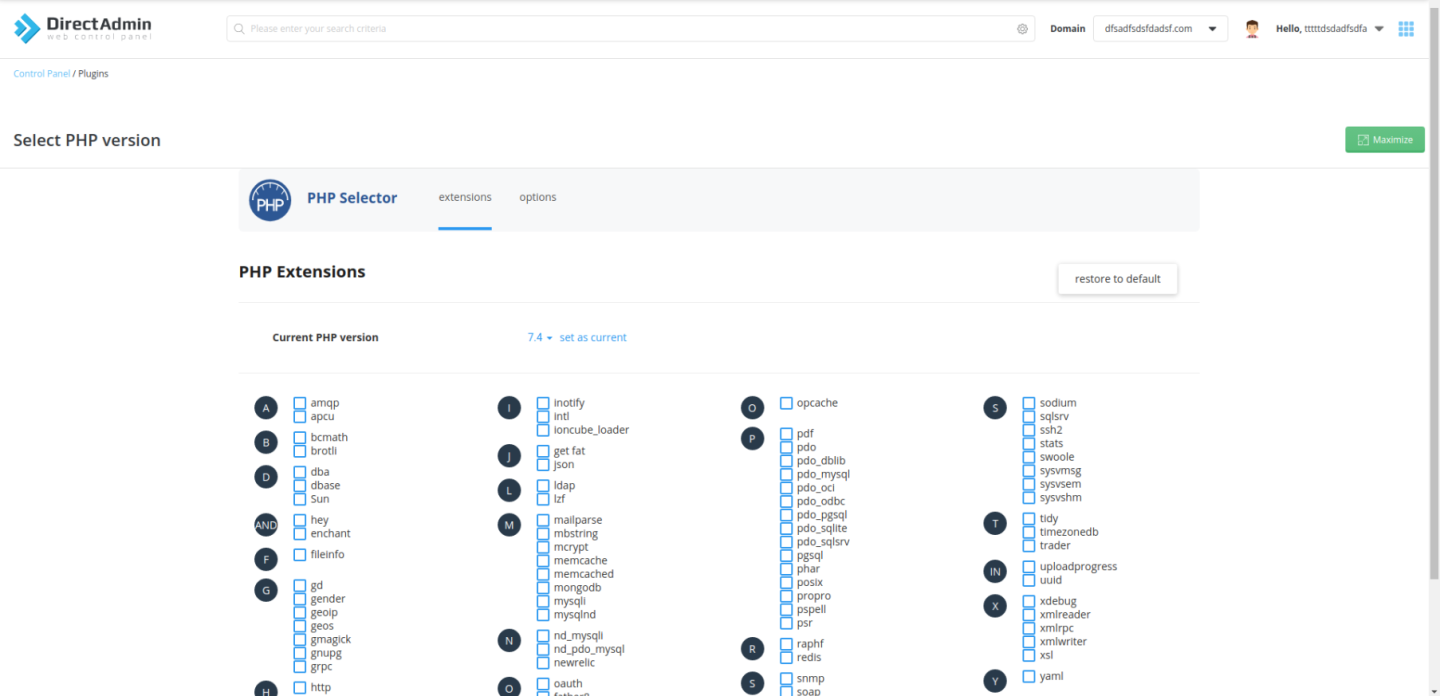Click the PHP Selector gauge icon
This screenshot has height=696, width=1440.
click(269, 200)
